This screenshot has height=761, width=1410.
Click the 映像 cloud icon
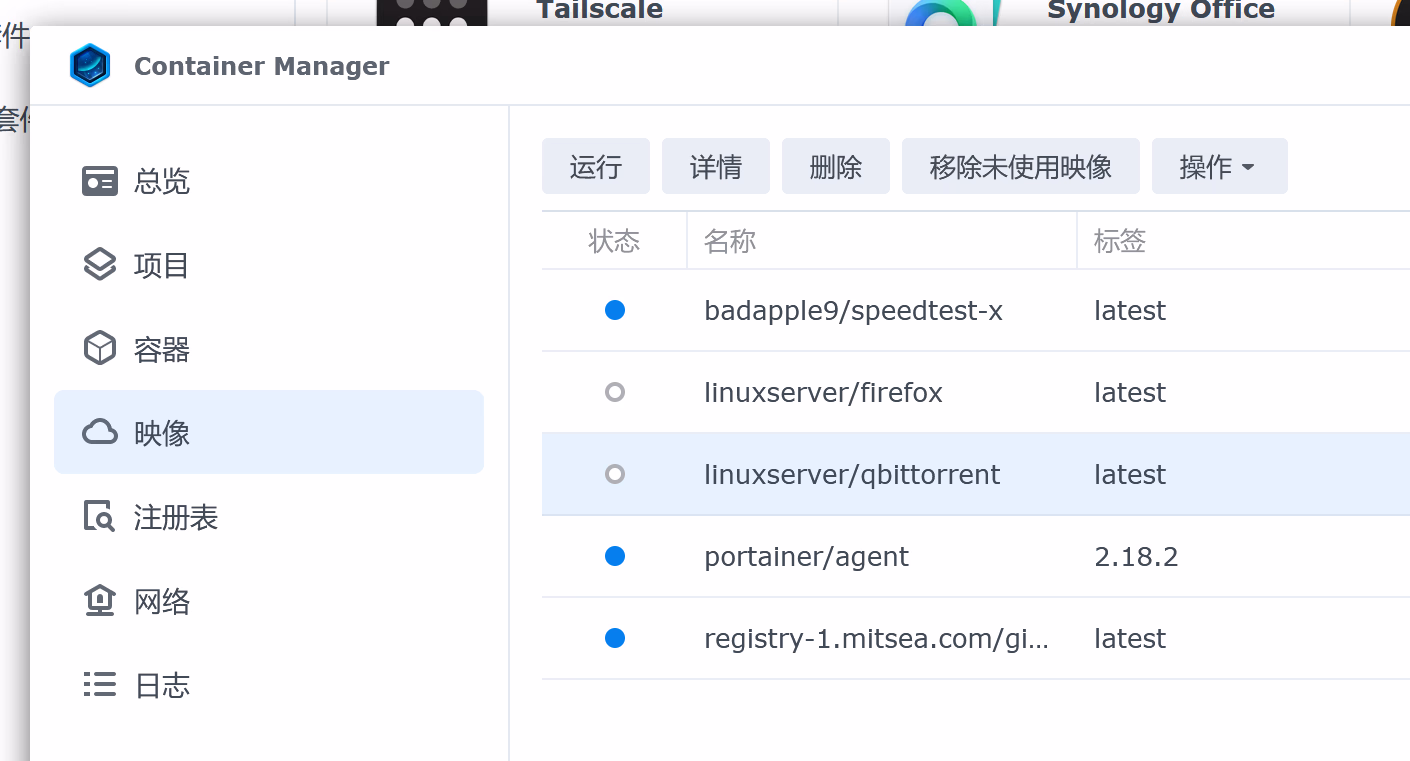point(99,433)
